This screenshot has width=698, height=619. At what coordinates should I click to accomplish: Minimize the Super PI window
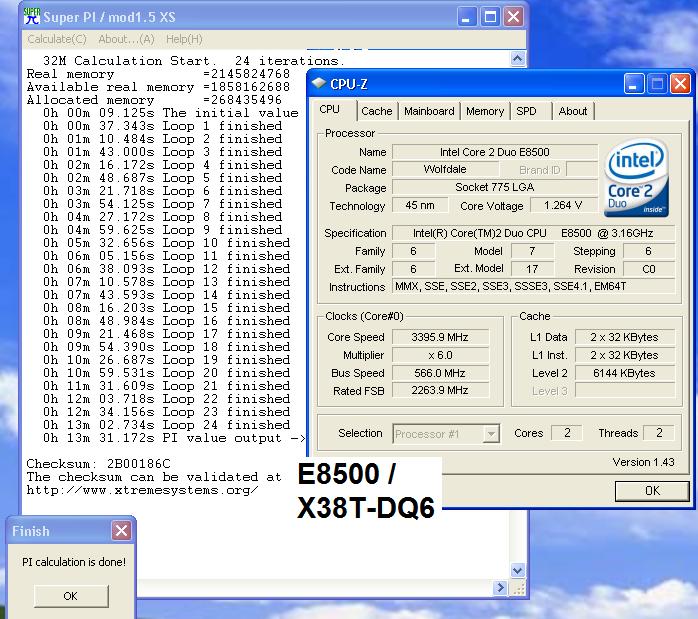point(467,17)
